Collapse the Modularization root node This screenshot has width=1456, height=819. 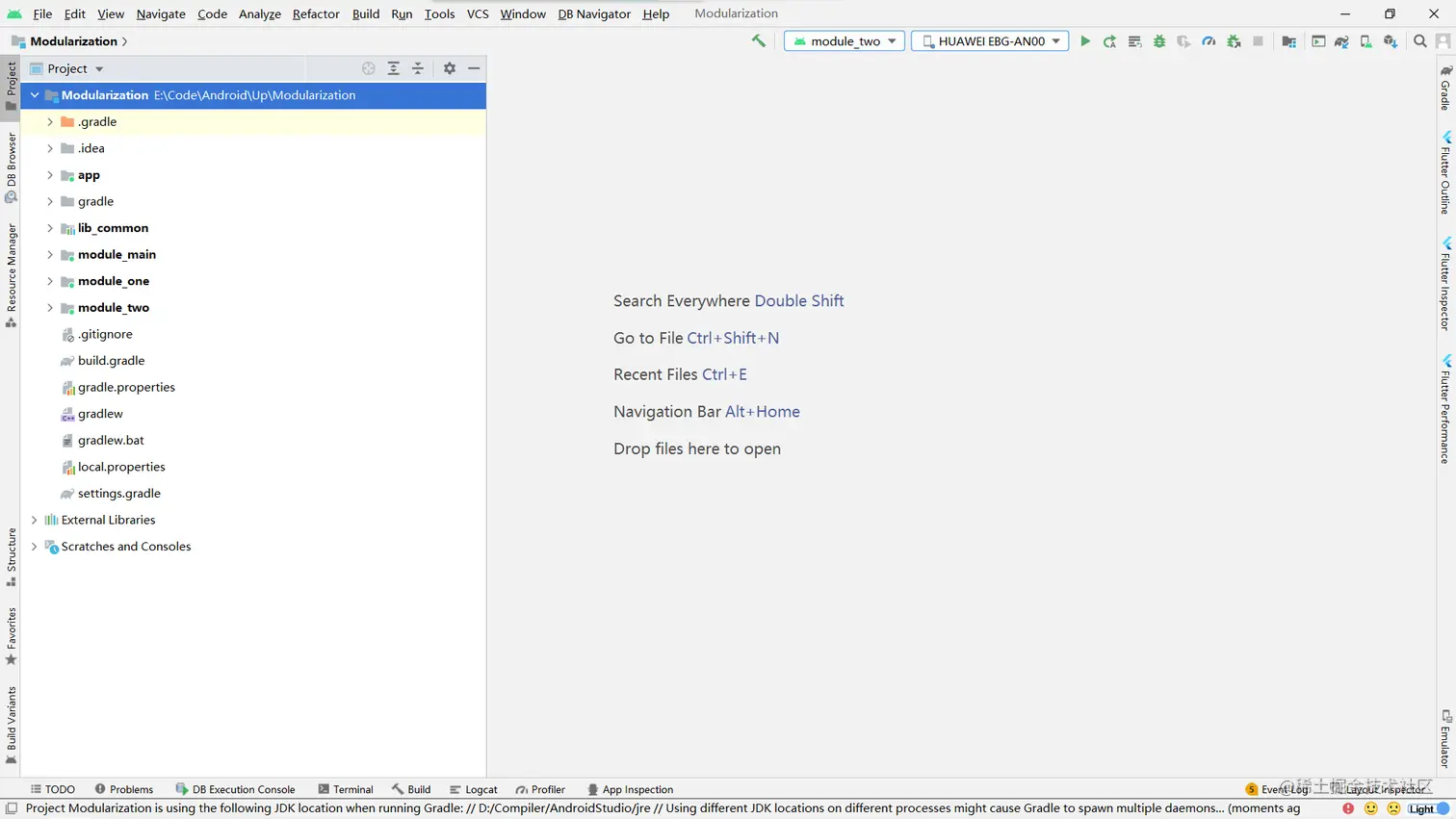(35, 95)
